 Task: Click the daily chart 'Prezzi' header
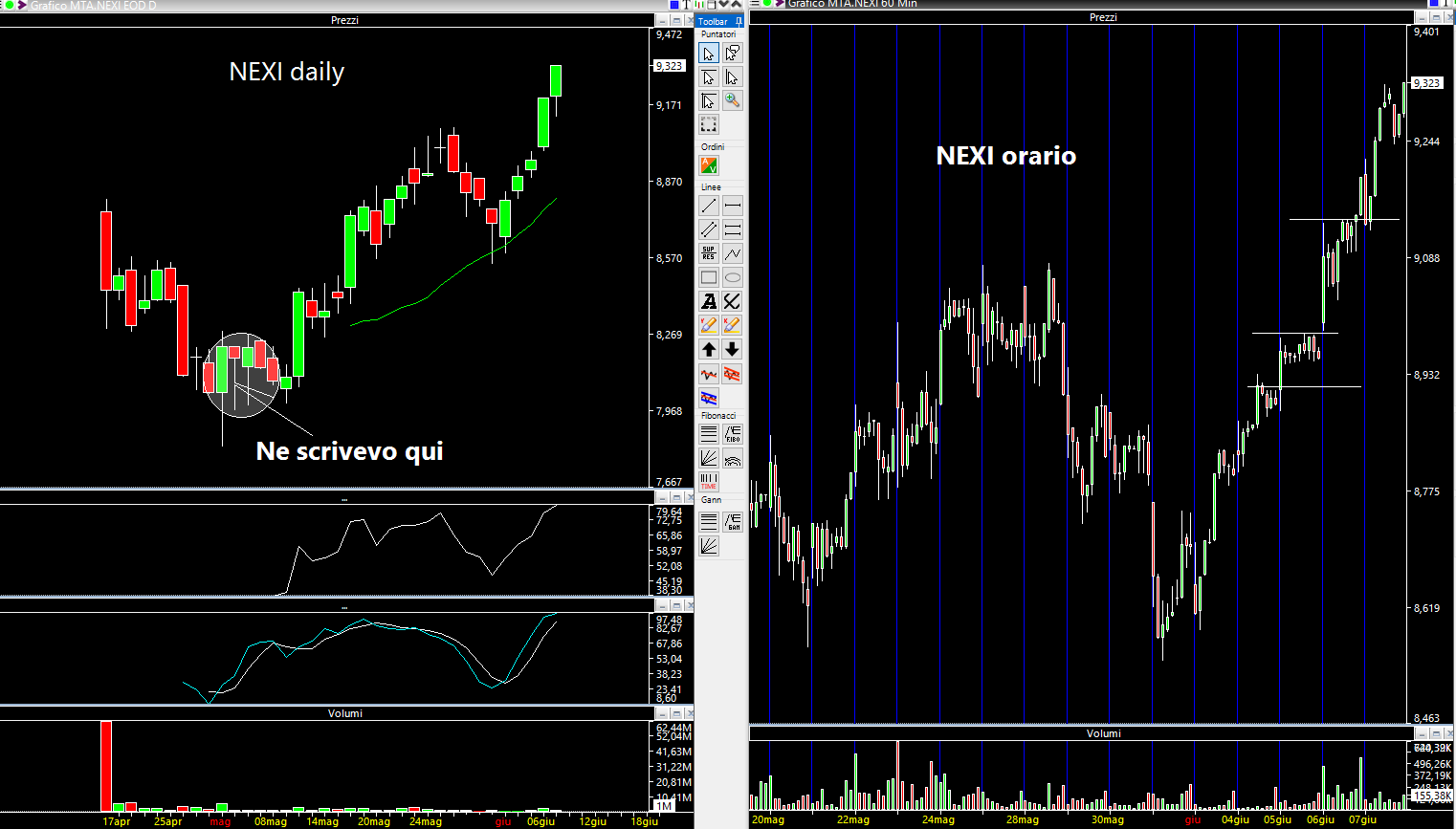tap(344, 20)
